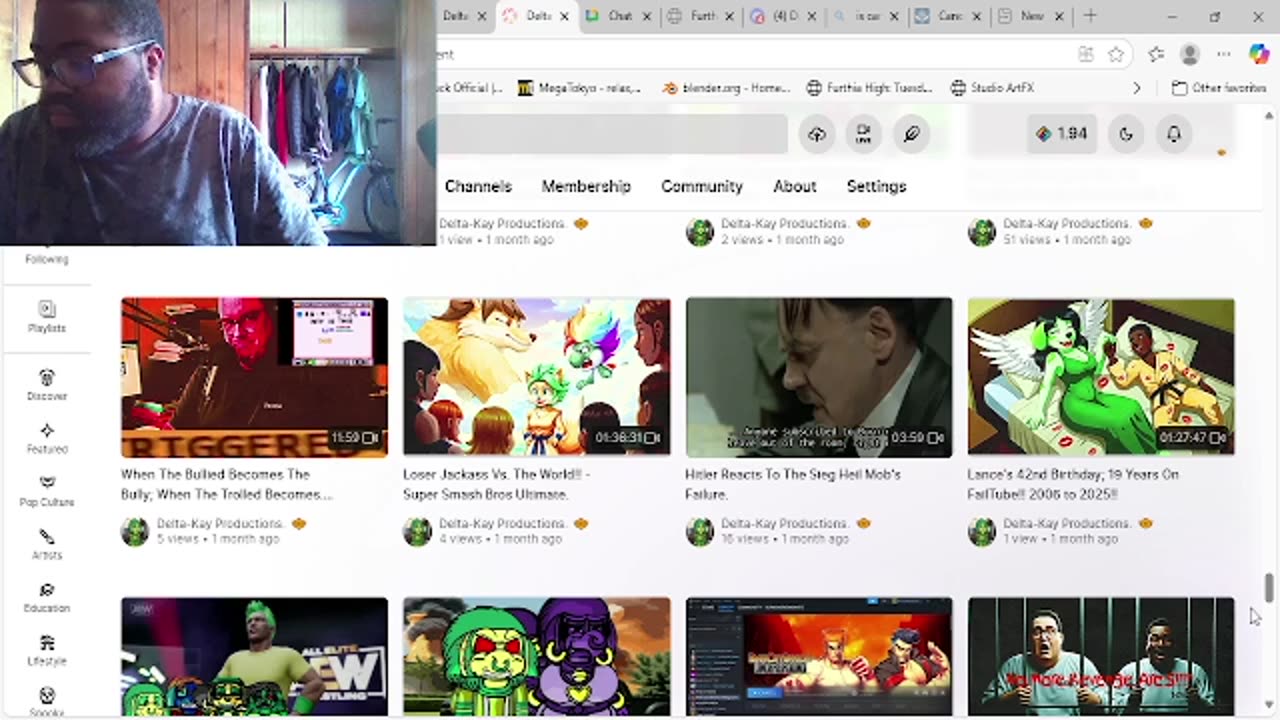
Task: Go to Discover in the sidebar
Action: point(47,385)
